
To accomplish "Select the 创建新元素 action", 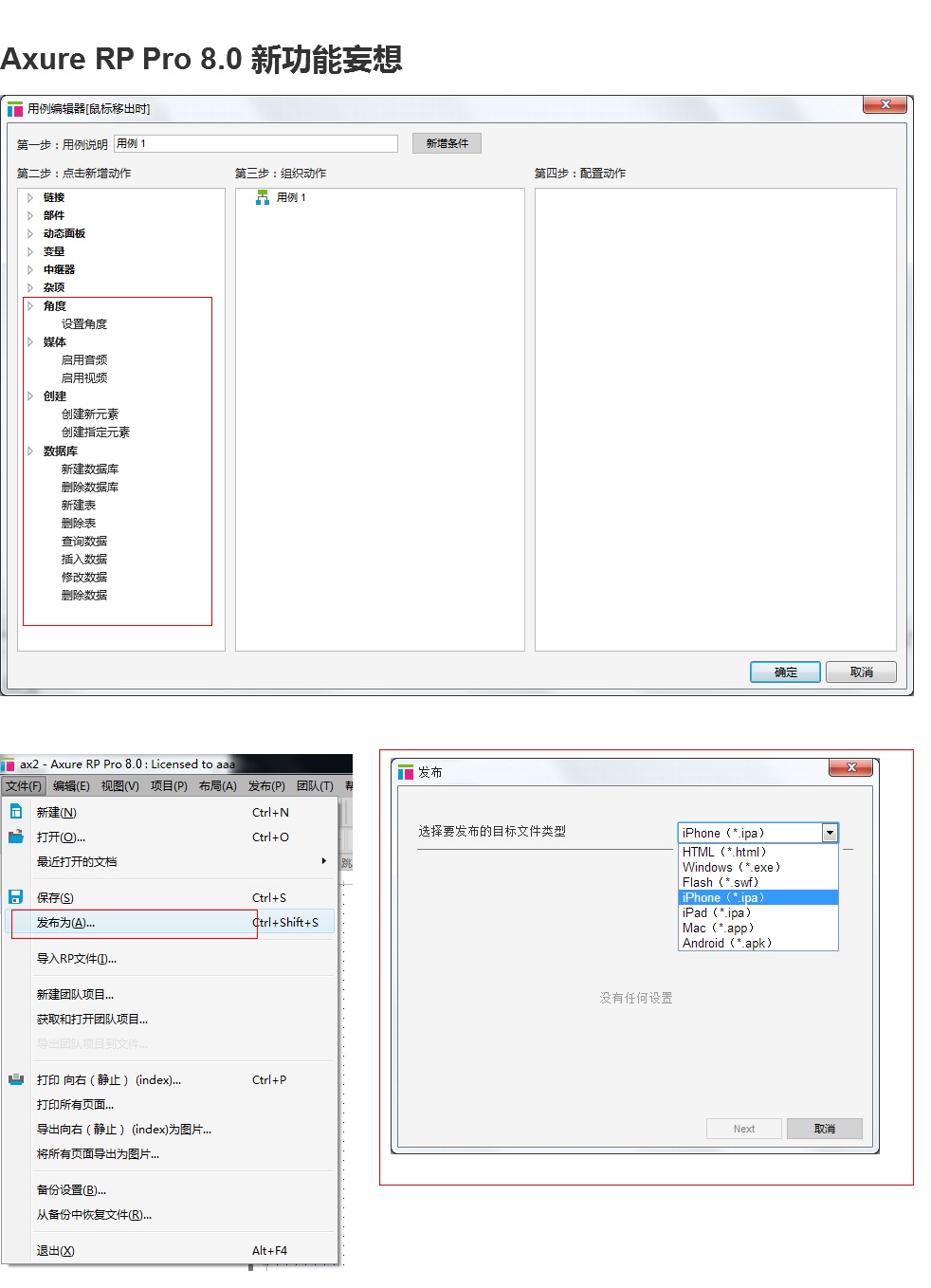I will (x=90, y=414).
